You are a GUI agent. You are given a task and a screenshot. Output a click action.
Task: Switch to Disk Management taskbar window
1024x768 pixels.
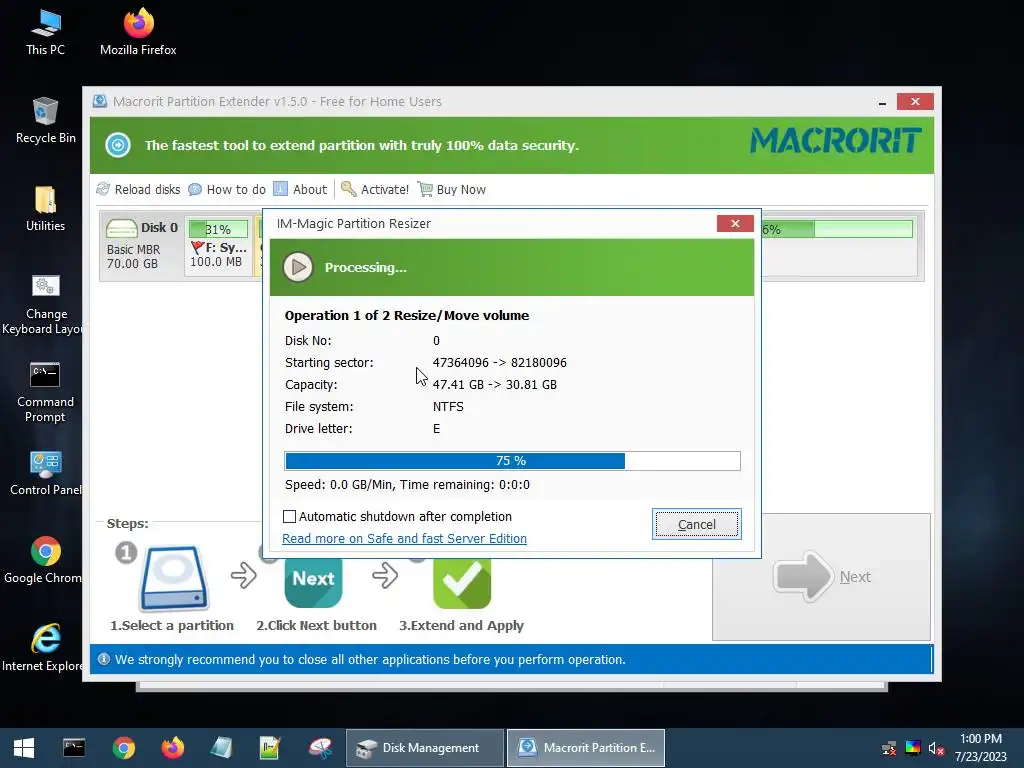(425, 748)
